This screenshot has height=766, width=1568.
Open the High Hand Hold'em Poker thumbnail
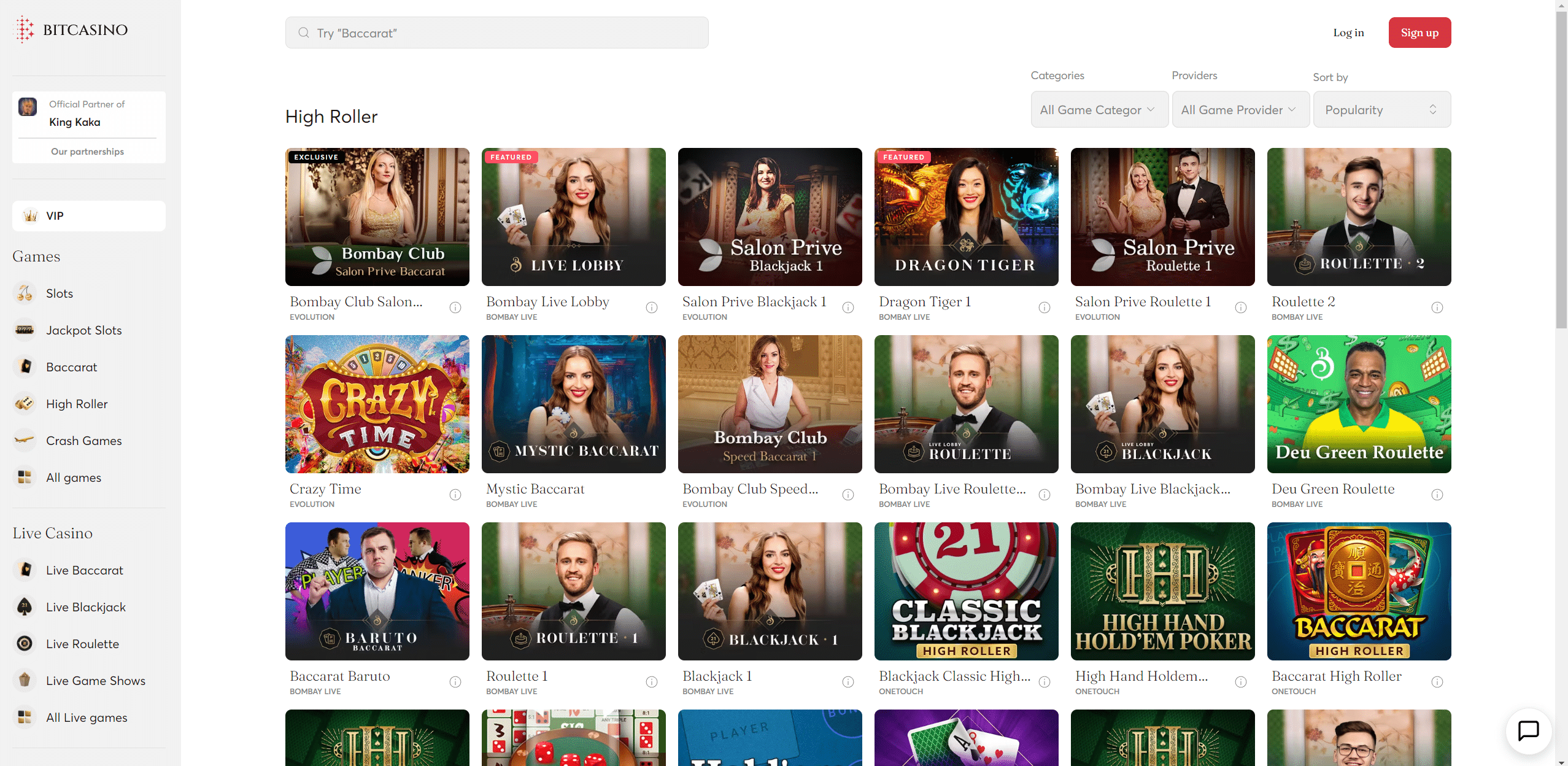pos(1162,591)
